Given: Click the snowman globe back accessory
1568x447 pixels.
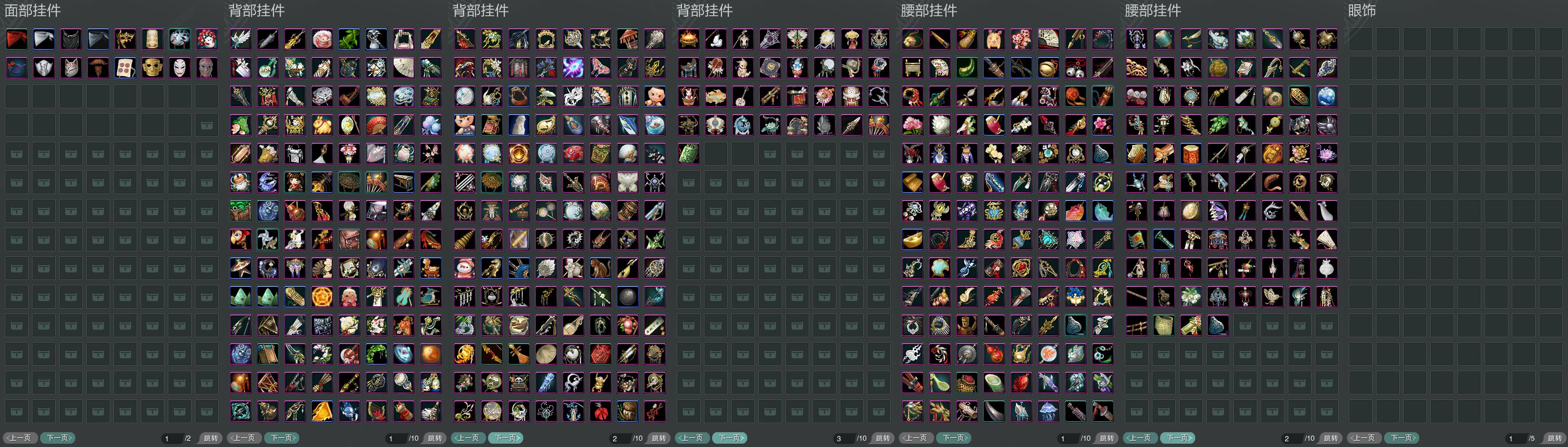Looking at the screenshot, I should pyautogui.click(x=464, y=269).
